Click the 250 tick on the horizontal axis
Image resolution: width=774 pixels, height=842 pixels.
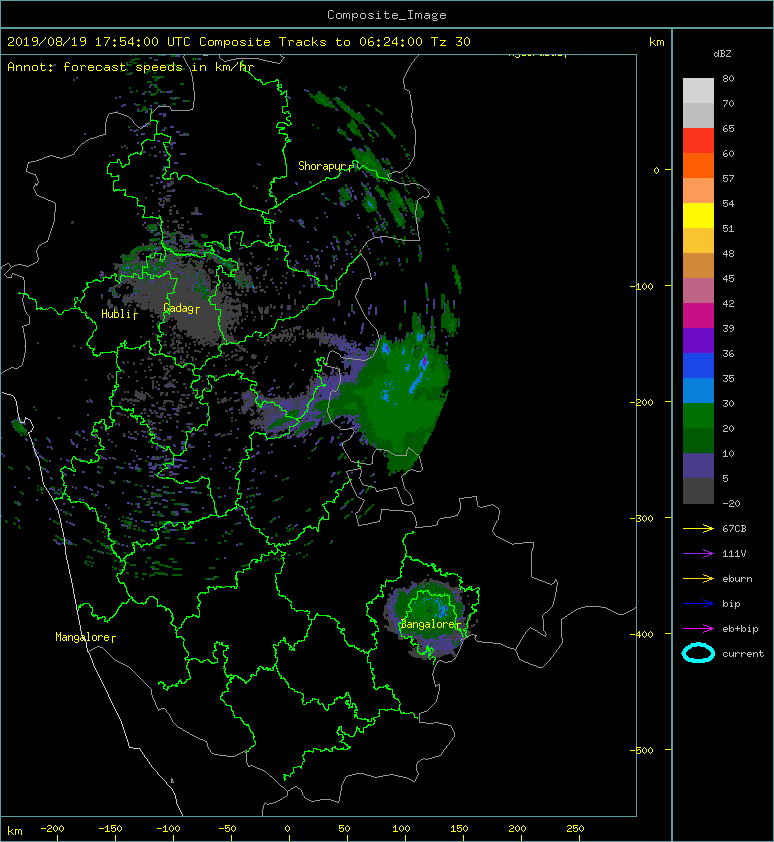tap(575, 829)
